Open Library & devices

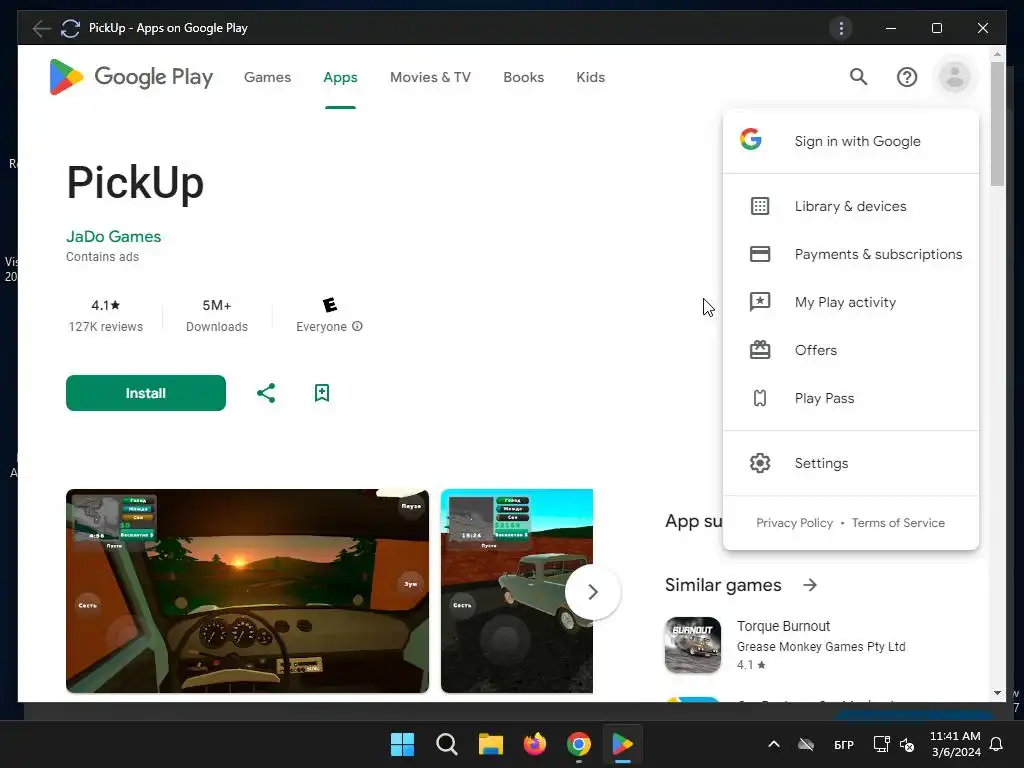(x=851, y=206)
